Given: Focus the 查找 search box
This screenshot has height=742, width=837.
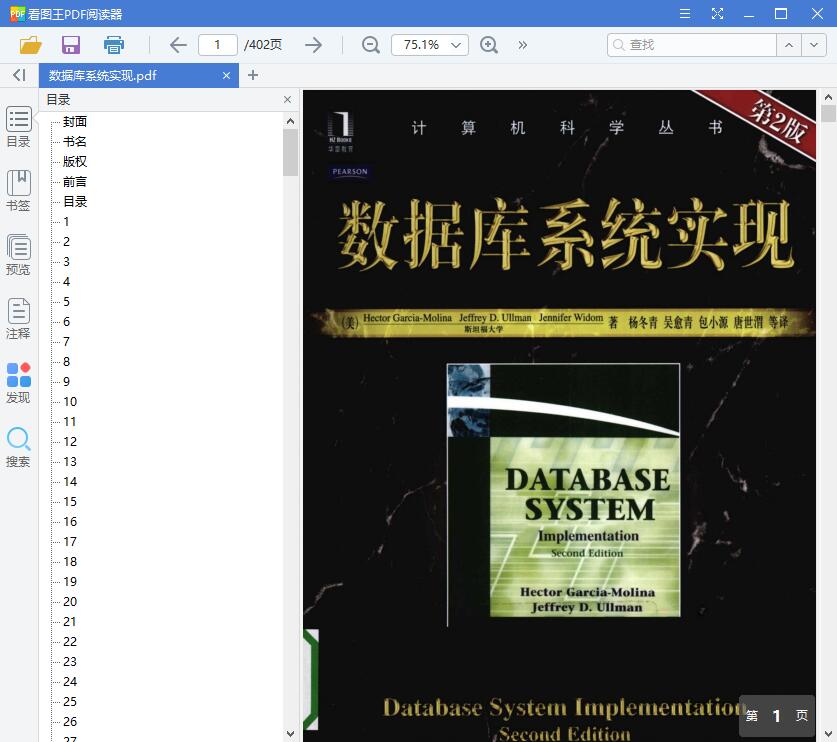Looking at the screenshot, I should point(692,45).
